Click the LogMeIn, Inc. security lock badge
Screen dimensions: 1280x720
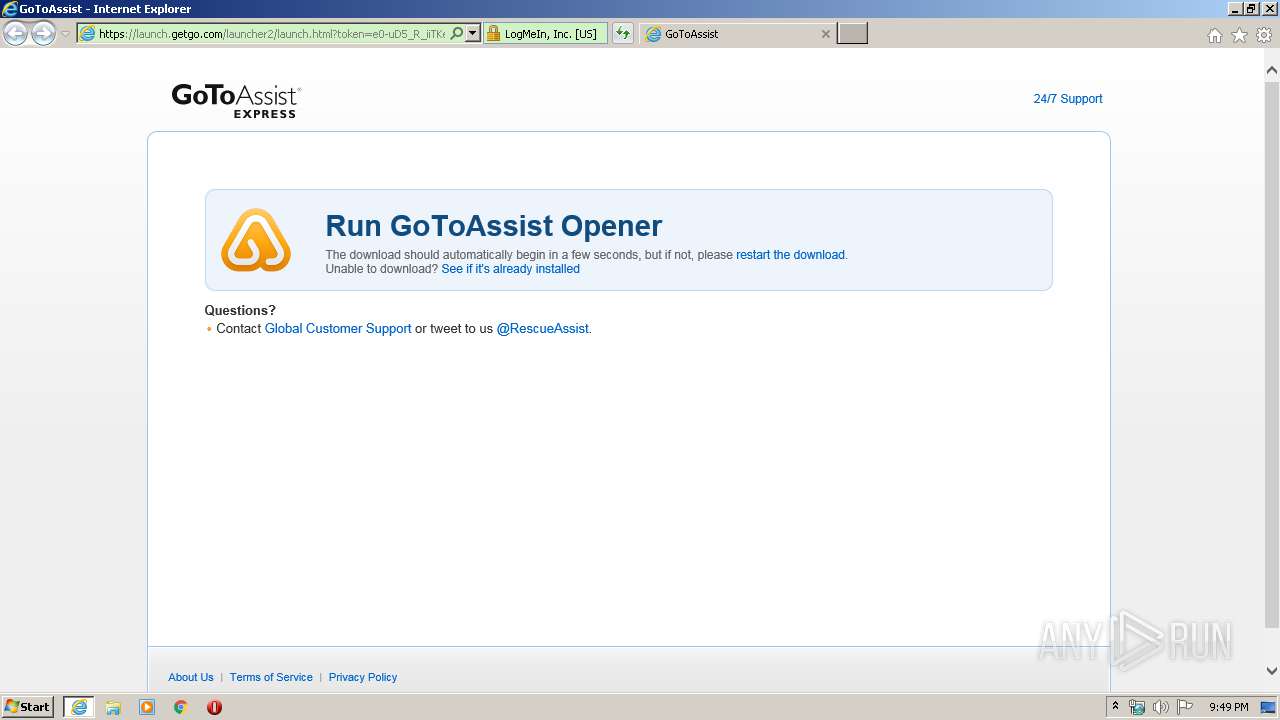tap(545, 34)
